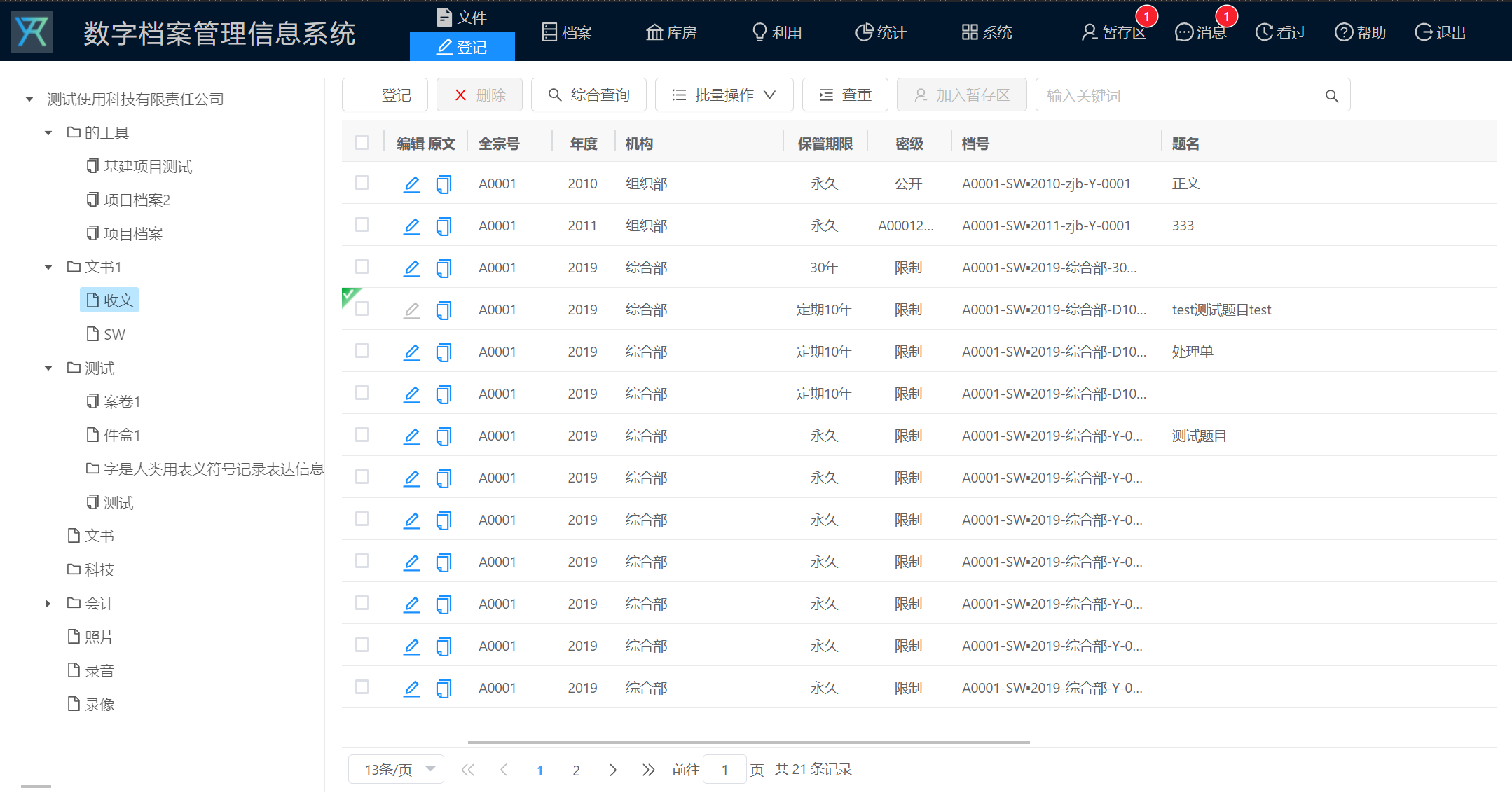
Task: Click the 删除 button
Action: click(x=479, y=95)
